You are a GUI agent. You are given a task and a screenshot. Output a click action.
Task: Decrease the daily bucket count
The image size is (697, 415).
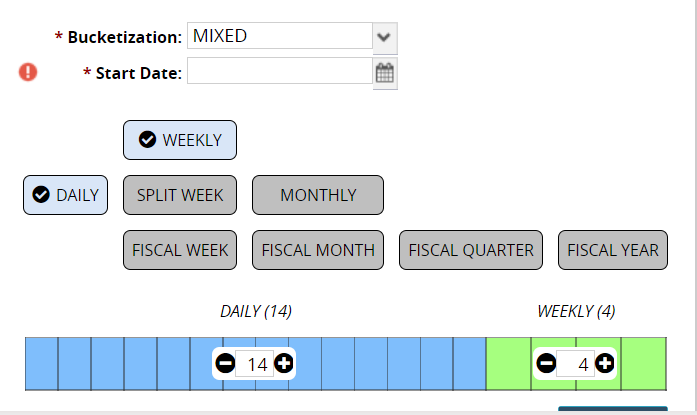(x=226, y=363)
